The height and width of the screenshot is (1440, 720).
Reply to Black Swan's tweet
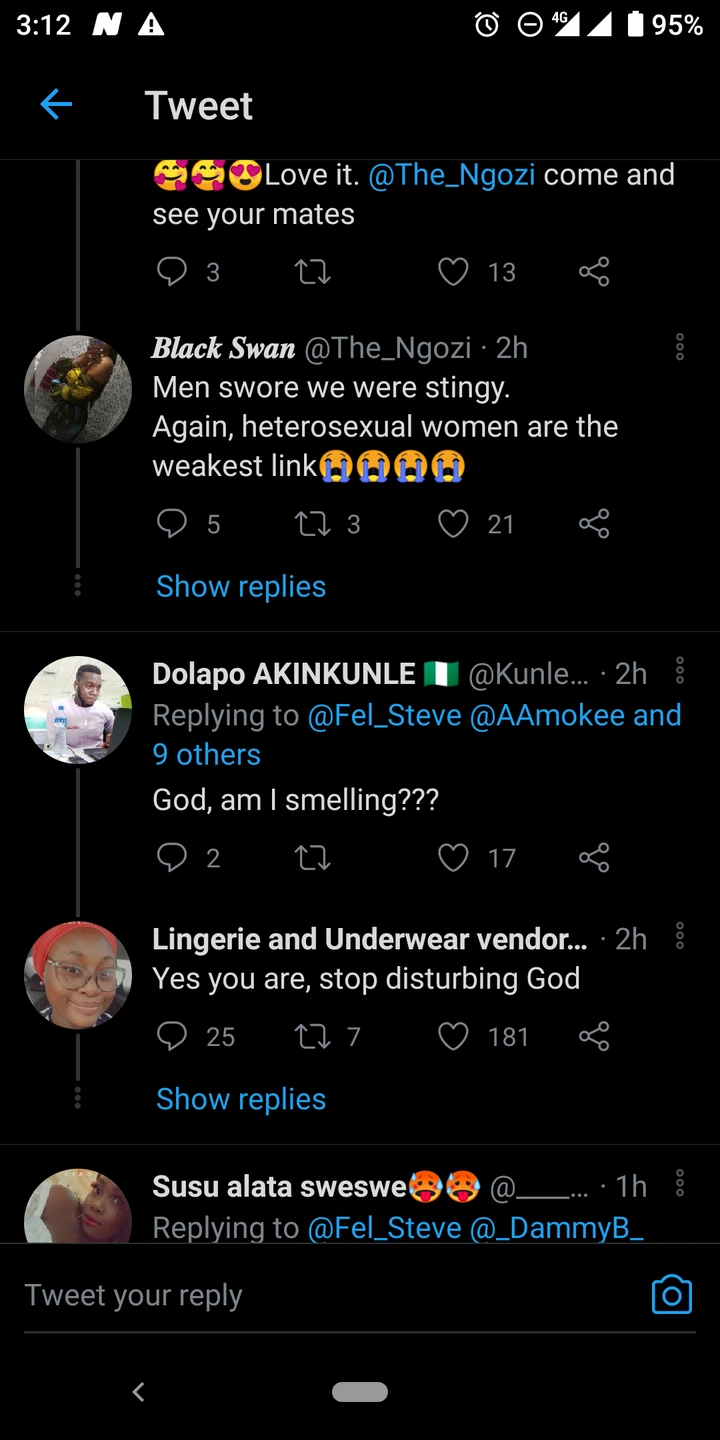[172, 524]
